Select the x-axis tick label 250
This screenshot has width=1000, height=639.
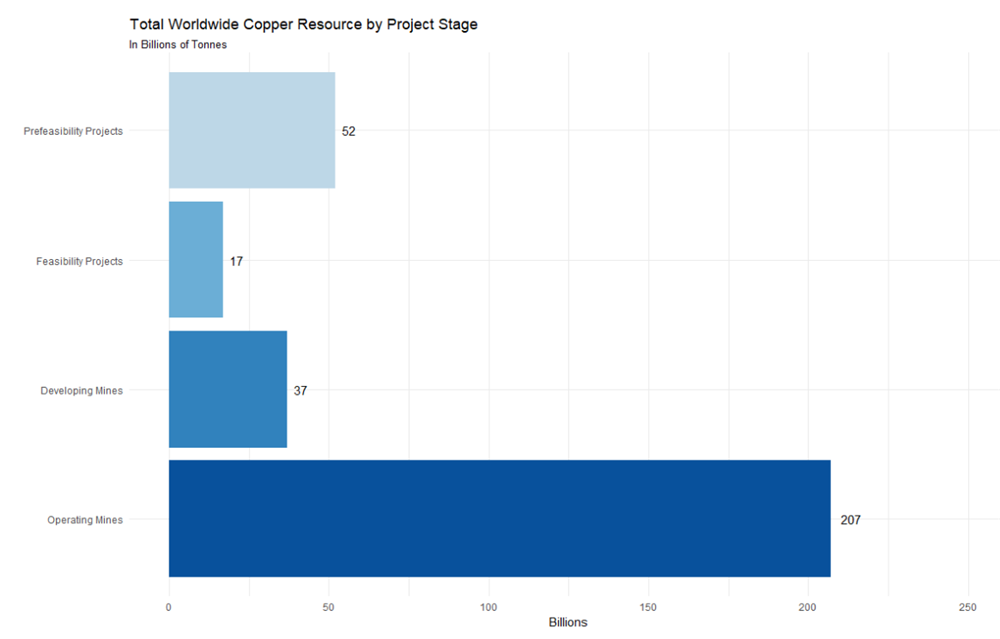tap(968, 607)
